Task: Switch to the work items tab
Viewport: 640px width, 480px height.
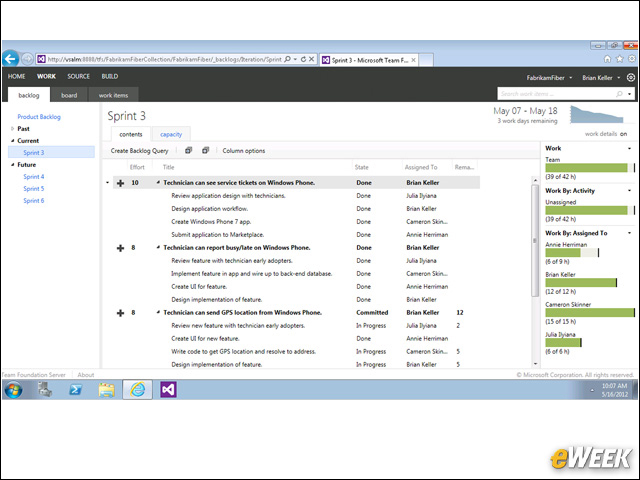Action: pos(113,95)
